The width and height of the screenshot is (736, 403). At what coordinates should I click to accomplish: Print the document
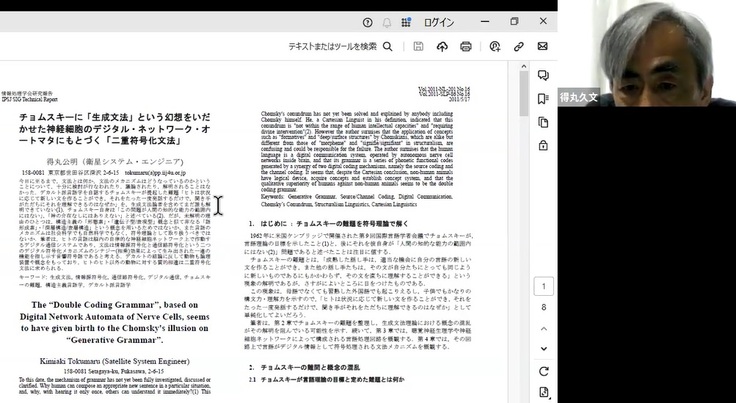point(466,46)
